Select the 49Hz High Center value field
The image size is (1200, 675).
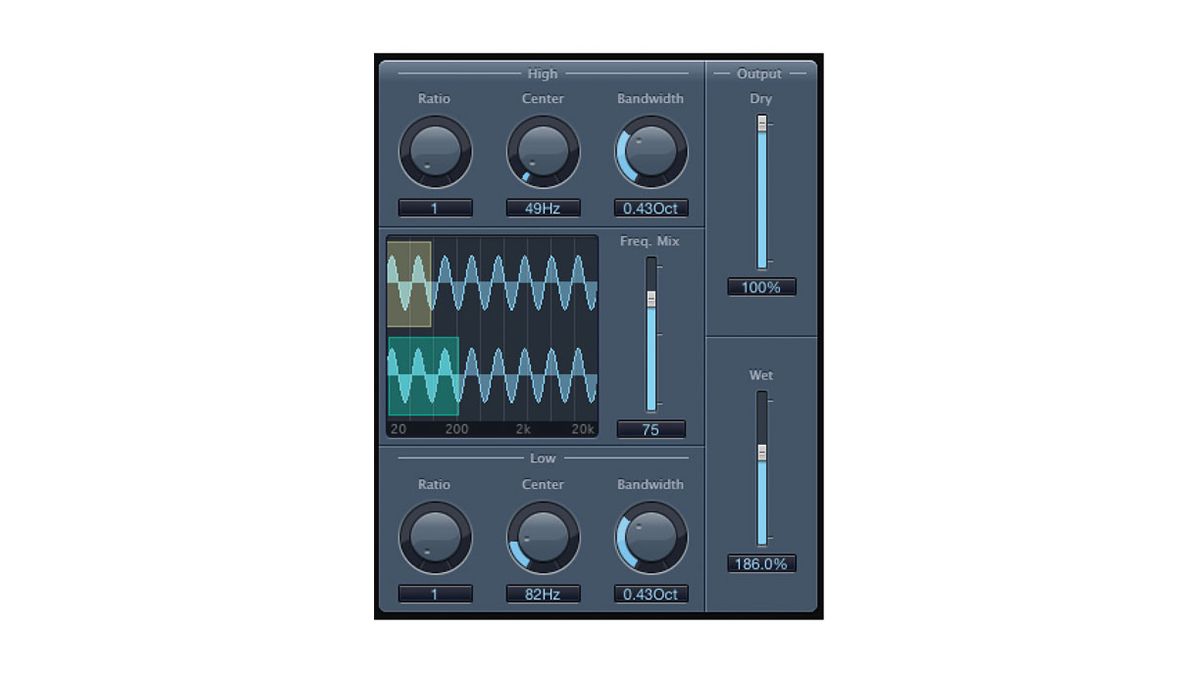543,208
